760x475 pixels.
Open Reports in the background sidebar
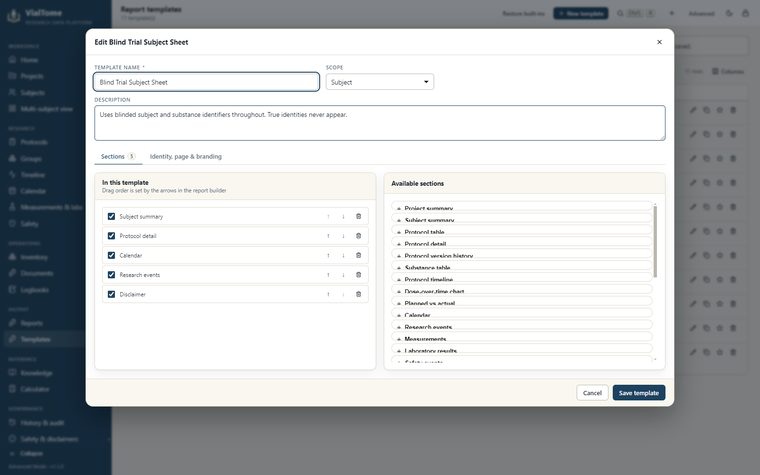[x=32, y=323]
